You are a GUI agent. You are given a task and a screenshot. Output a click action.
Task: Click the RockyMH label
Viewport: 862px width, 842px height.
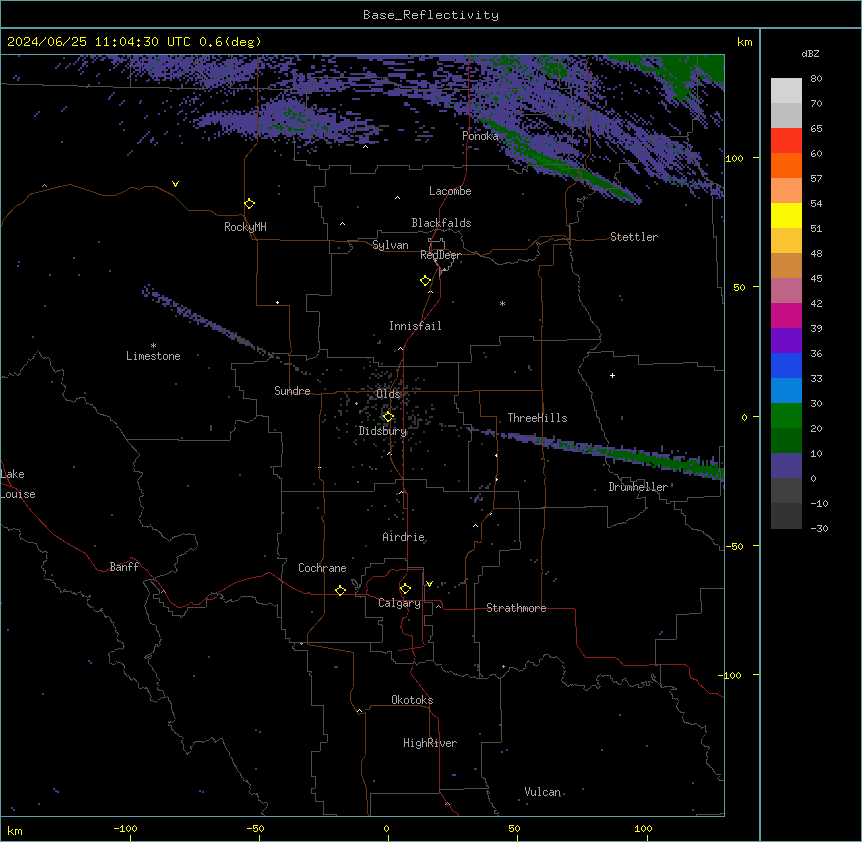(245, 227)
